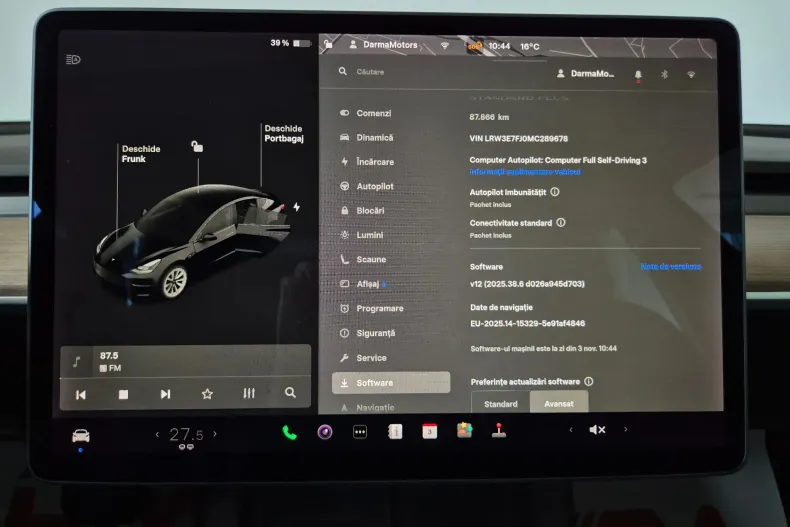Image resolution: width=790 pixels, height=527 pixels.
Task: Tap the 87.866 km odometer text
Action: (489, 117)
